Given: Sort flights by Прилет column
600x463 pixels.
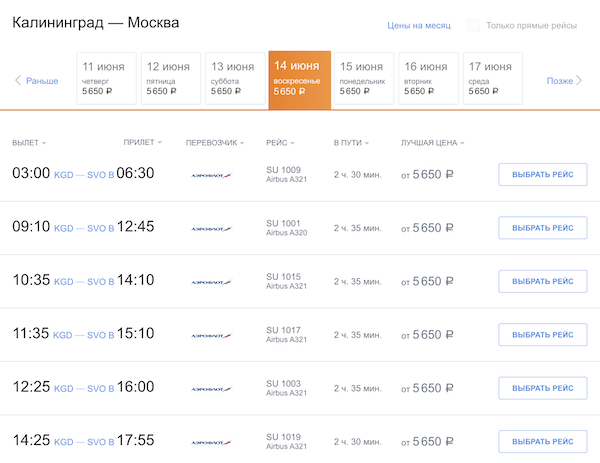Looking at the screenshot, I should coord(142,143).
